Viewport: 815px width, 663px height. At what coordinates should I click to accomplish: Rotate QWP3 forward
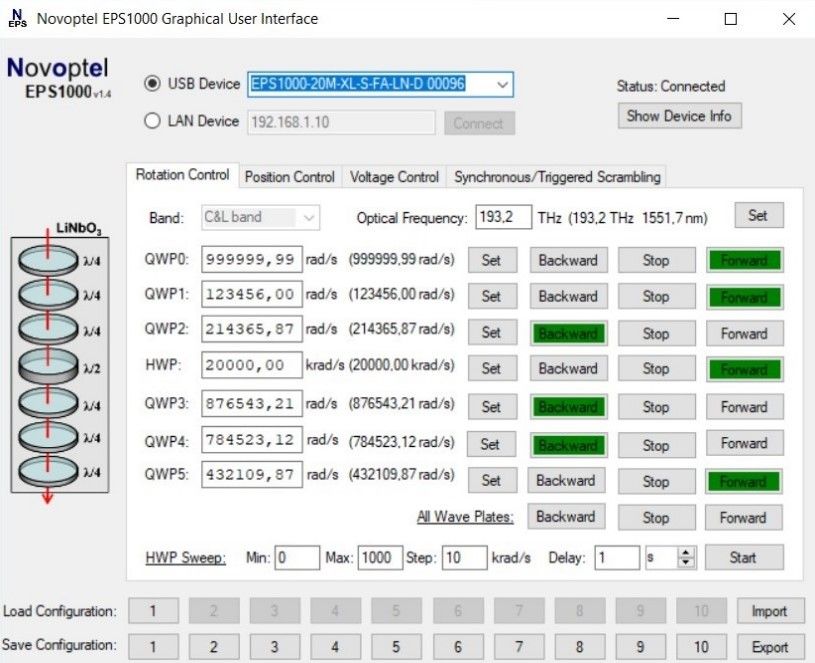744,407
